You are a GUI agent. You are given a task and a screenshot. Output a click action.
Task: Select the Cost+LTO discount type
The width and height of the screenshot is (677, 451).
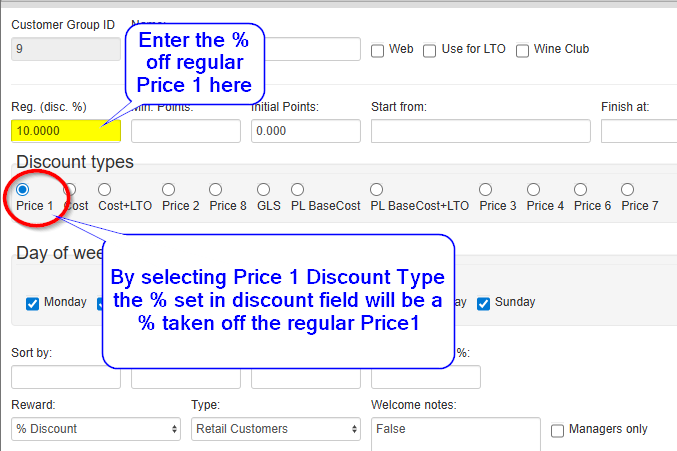104,189
